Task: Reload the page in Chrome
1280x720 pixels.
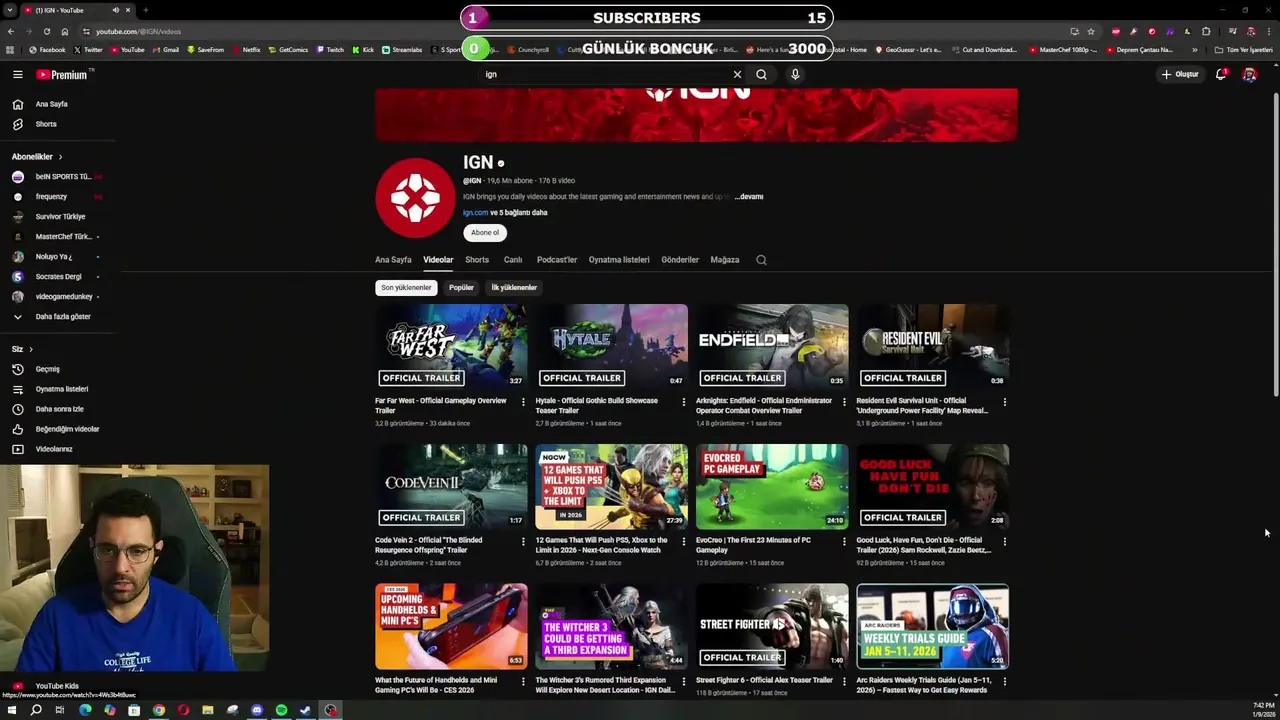Action: pos(46,31)
